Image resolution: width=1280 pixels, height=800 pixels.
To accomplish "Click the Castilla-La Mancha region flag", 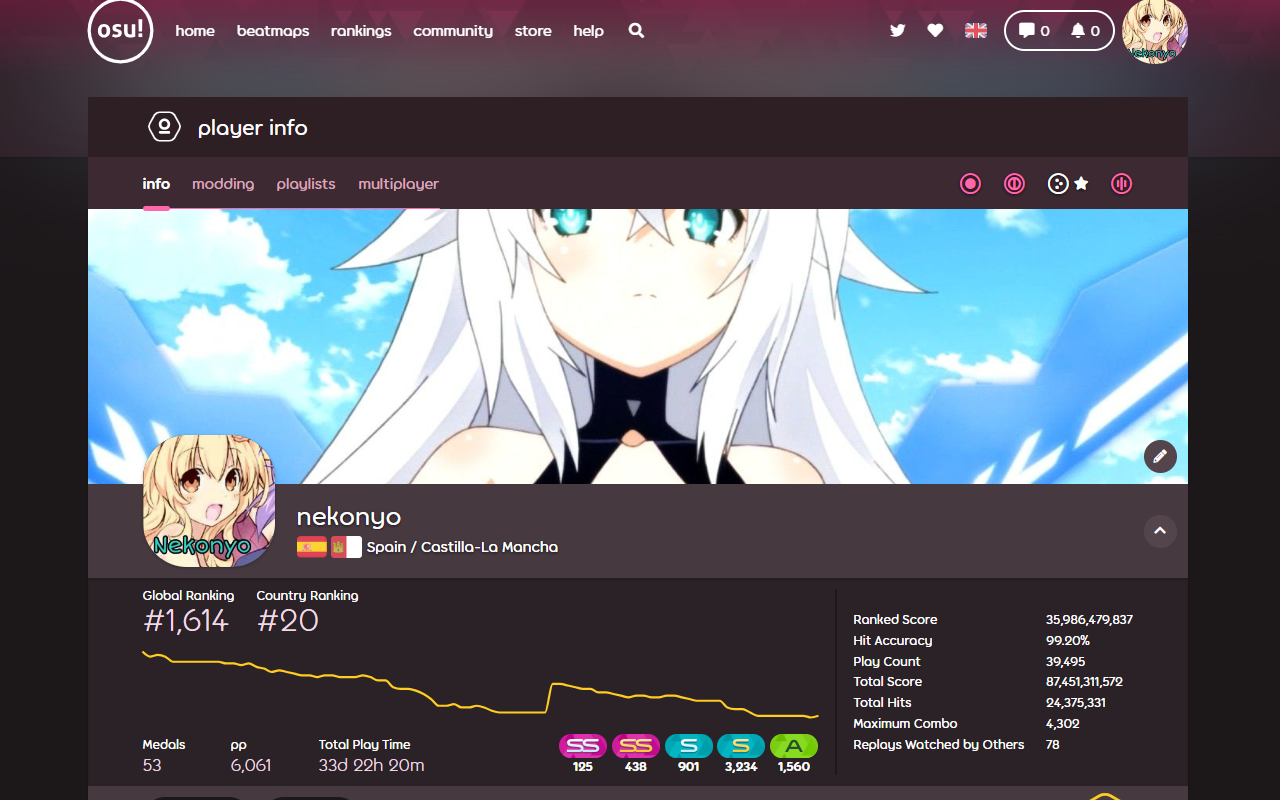I will coord(346,547).
